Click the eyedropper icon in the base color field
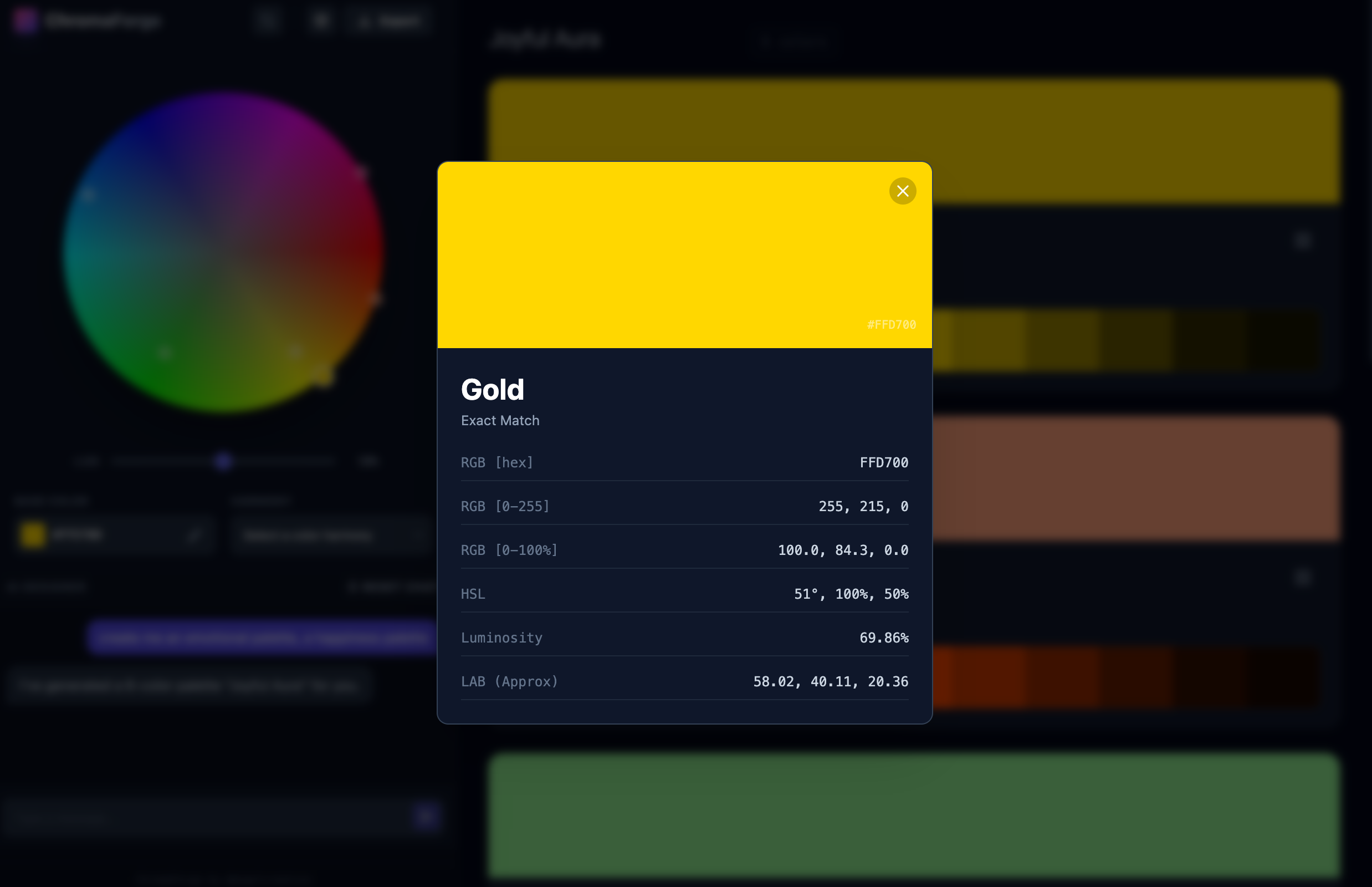The height and width of the screenshot is (887, 1372). tap(195, 534)
